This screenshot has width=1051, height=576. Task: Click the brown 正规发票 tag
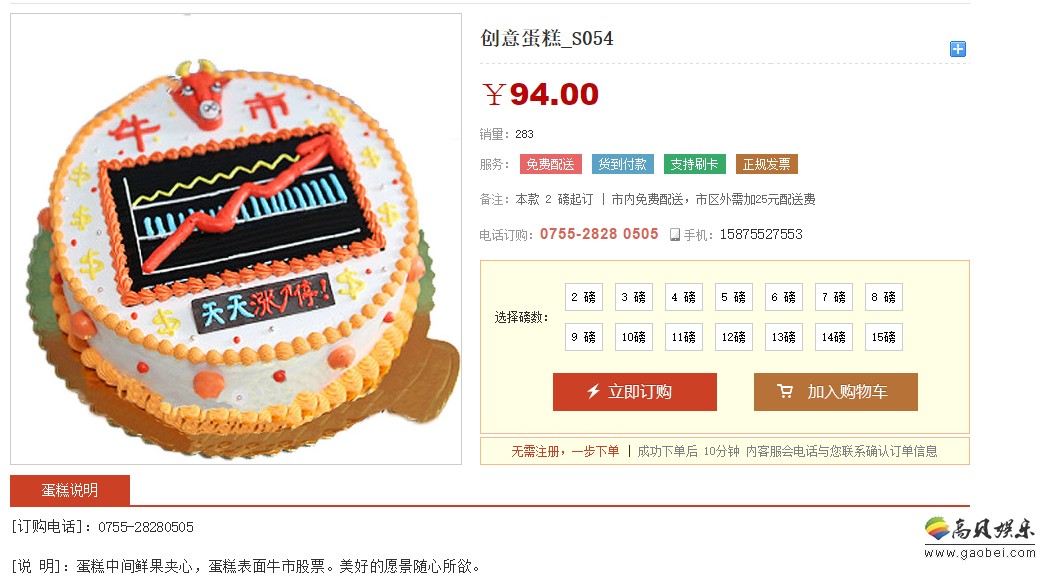767,164
